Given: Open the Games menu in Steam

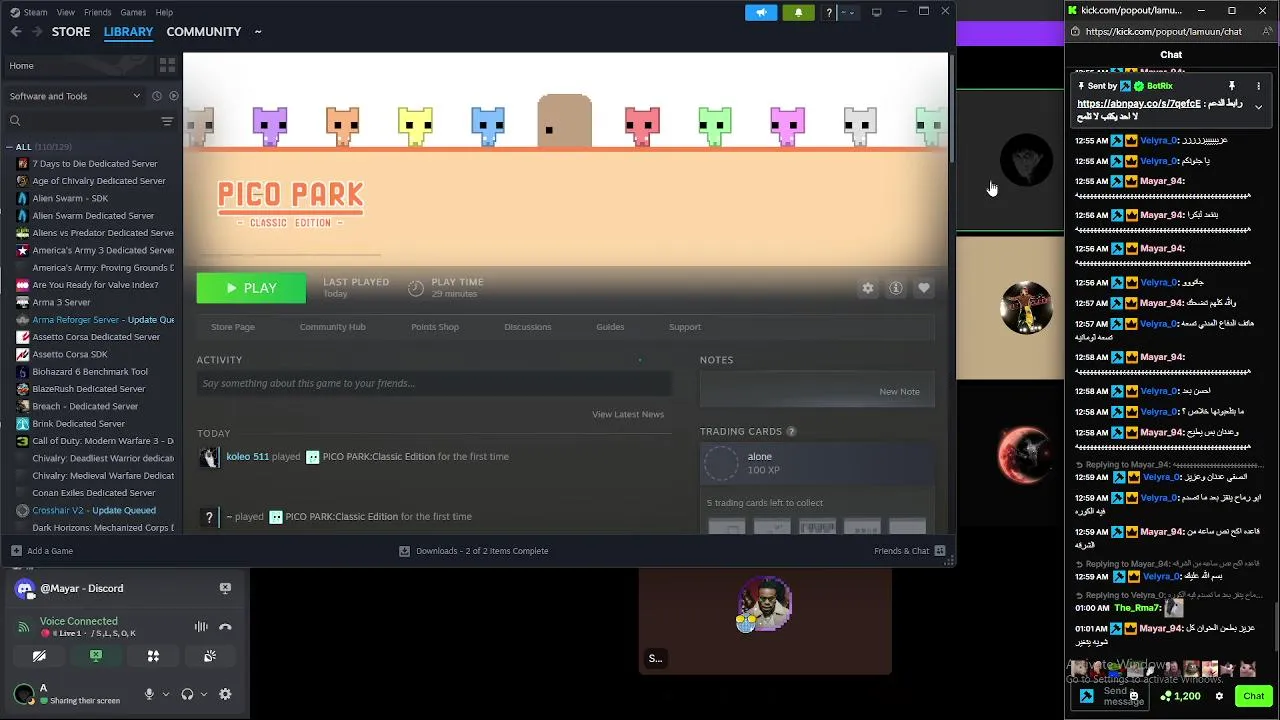Looking at the screenshot, I should pyautogui.click(x=133, y=12).
